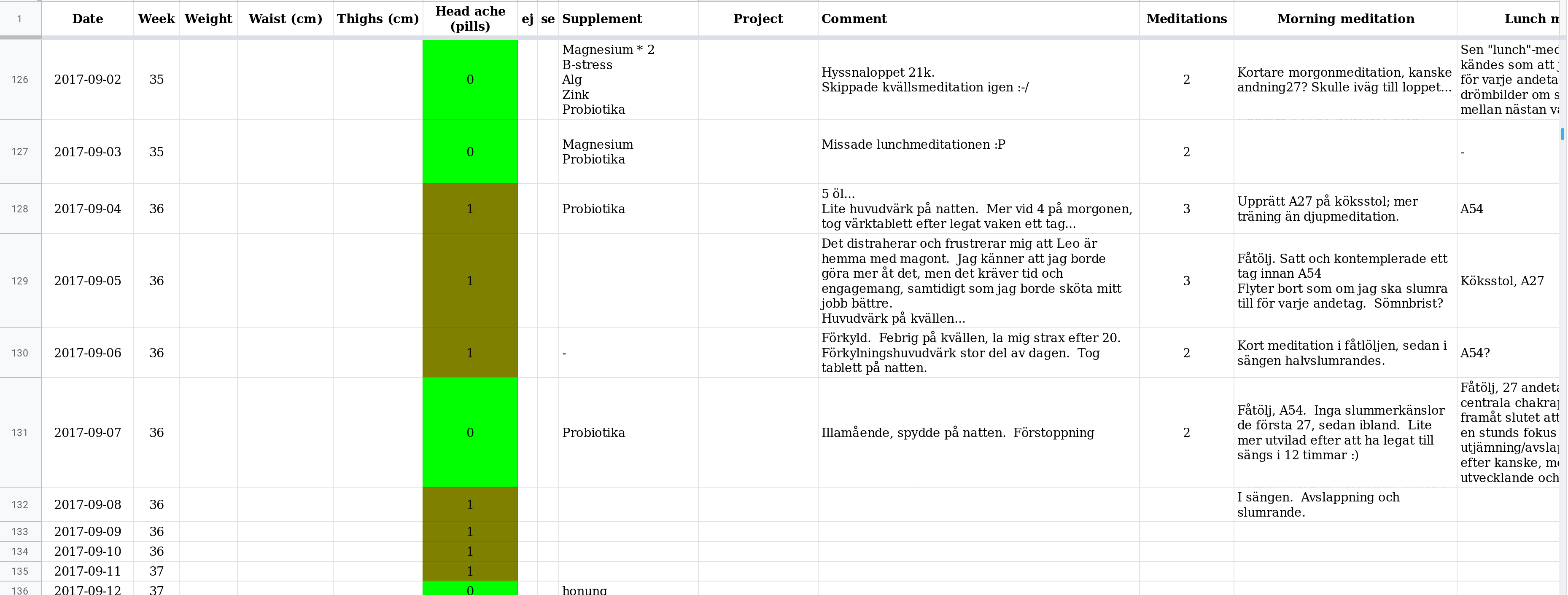Click comment 'Illamående, spydde på natten'
This screenshot has width=1568, height=595.
pos(979,433)
